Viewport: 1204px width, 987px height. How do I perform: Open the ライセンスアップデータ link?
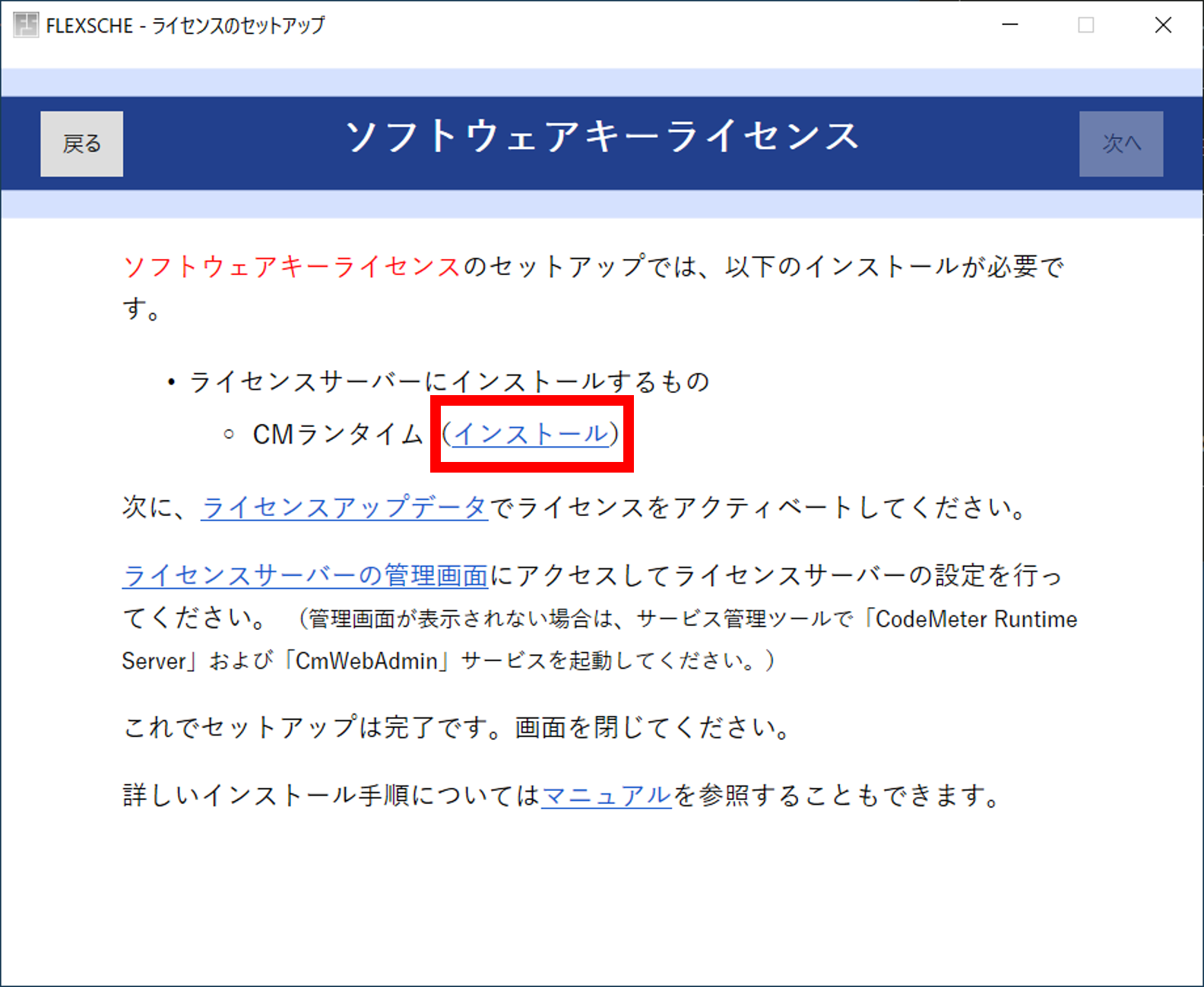pyautogui.click(x=344, y=508)
